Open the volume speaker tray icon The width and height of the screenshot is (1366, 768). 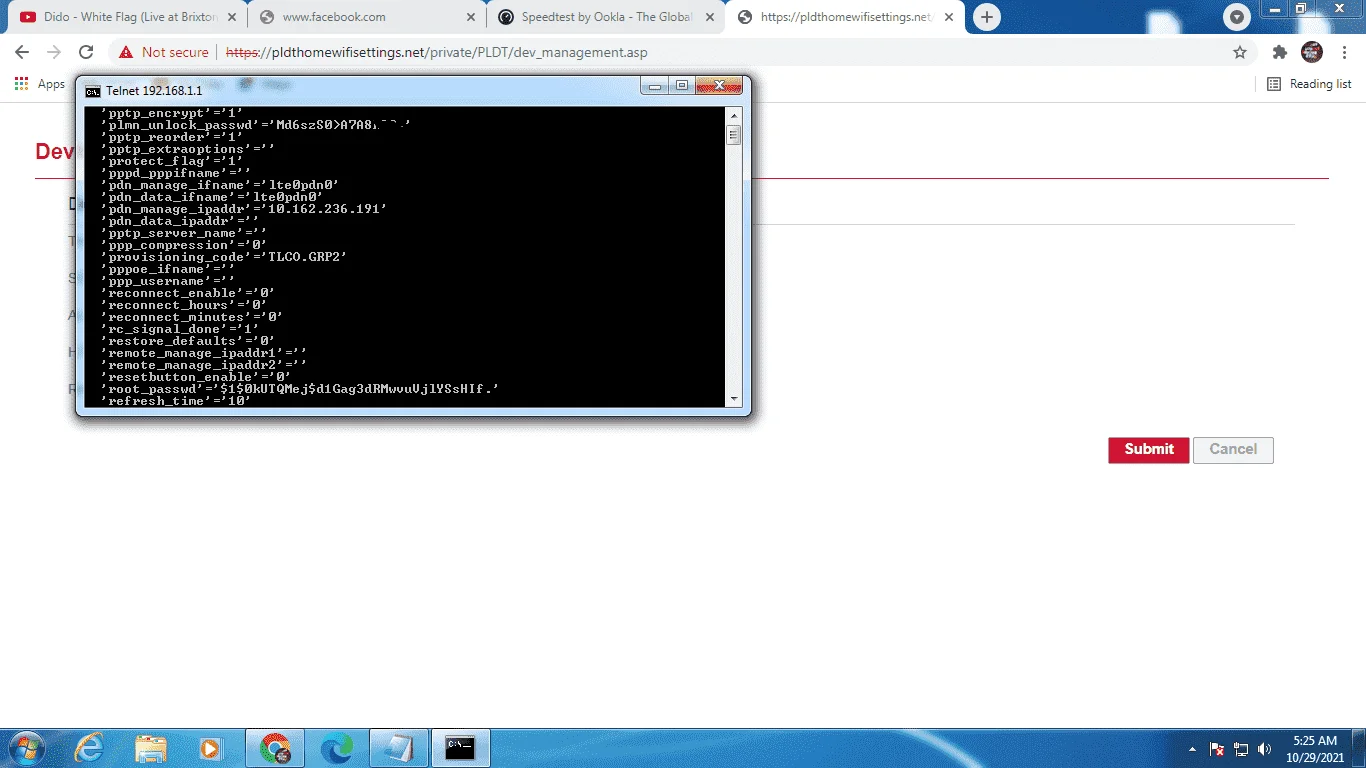coord(1264,749)
